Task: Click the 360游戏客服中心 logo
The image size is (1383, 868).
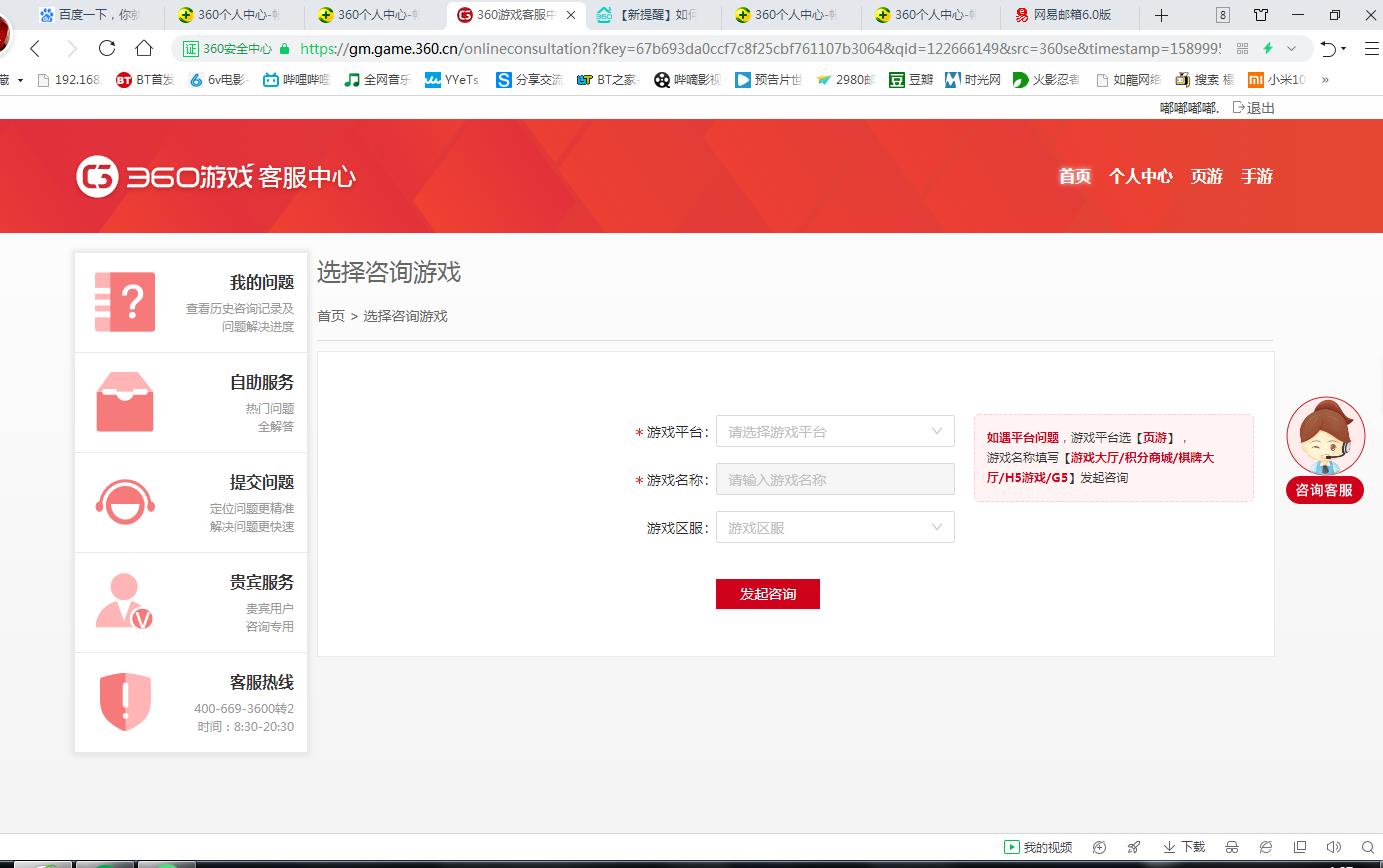Action: [215, 175]
